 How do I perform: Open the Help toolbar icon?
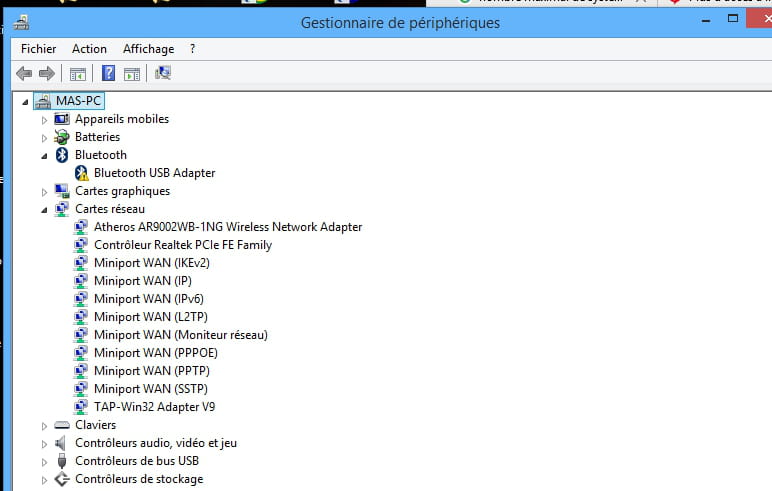click(108, 73)
